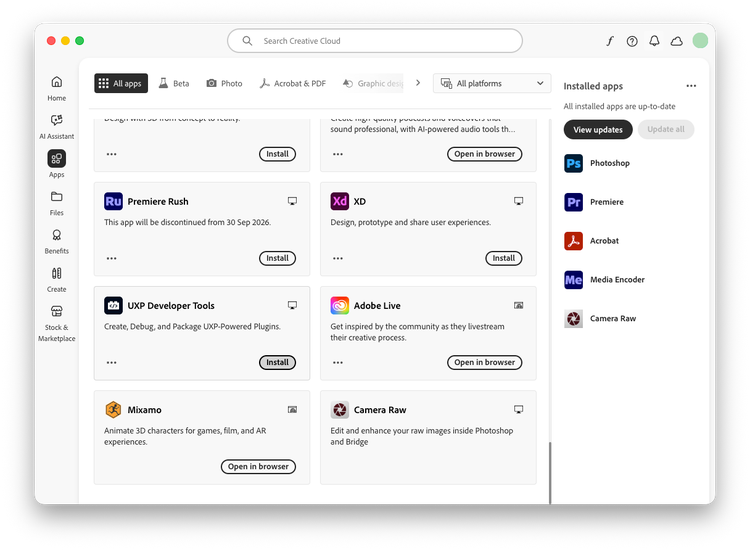Open notifications bell icon
The image size is (750, 550).
[x=654, y=41]
